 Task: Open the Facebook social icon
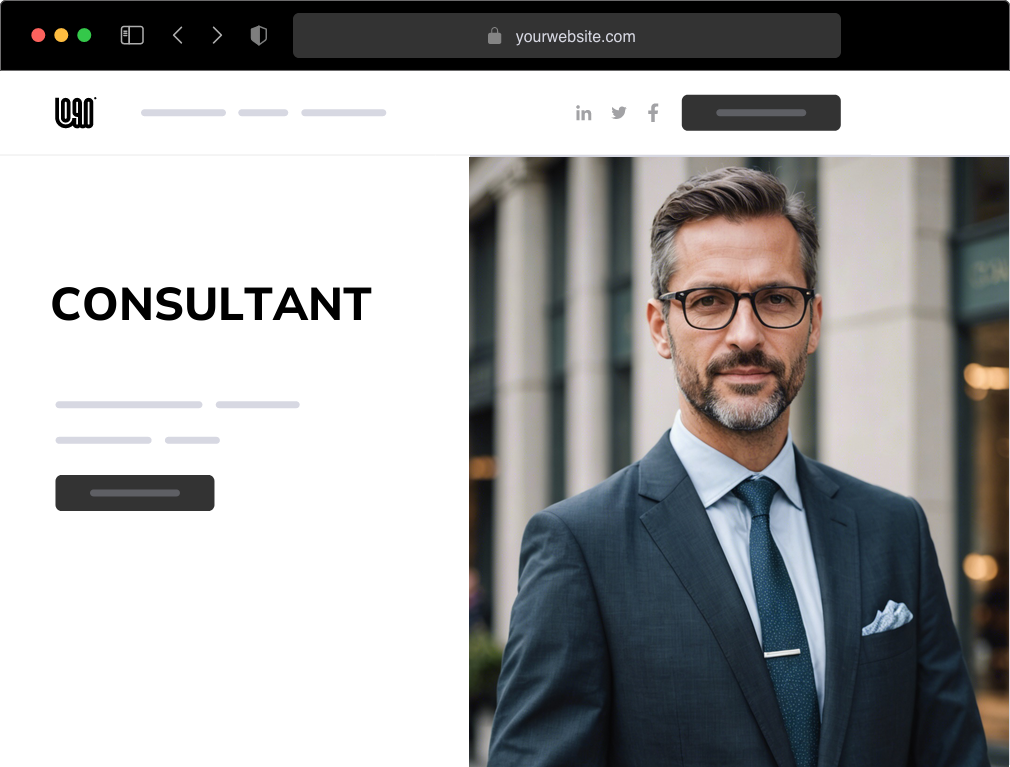[653, 113]
